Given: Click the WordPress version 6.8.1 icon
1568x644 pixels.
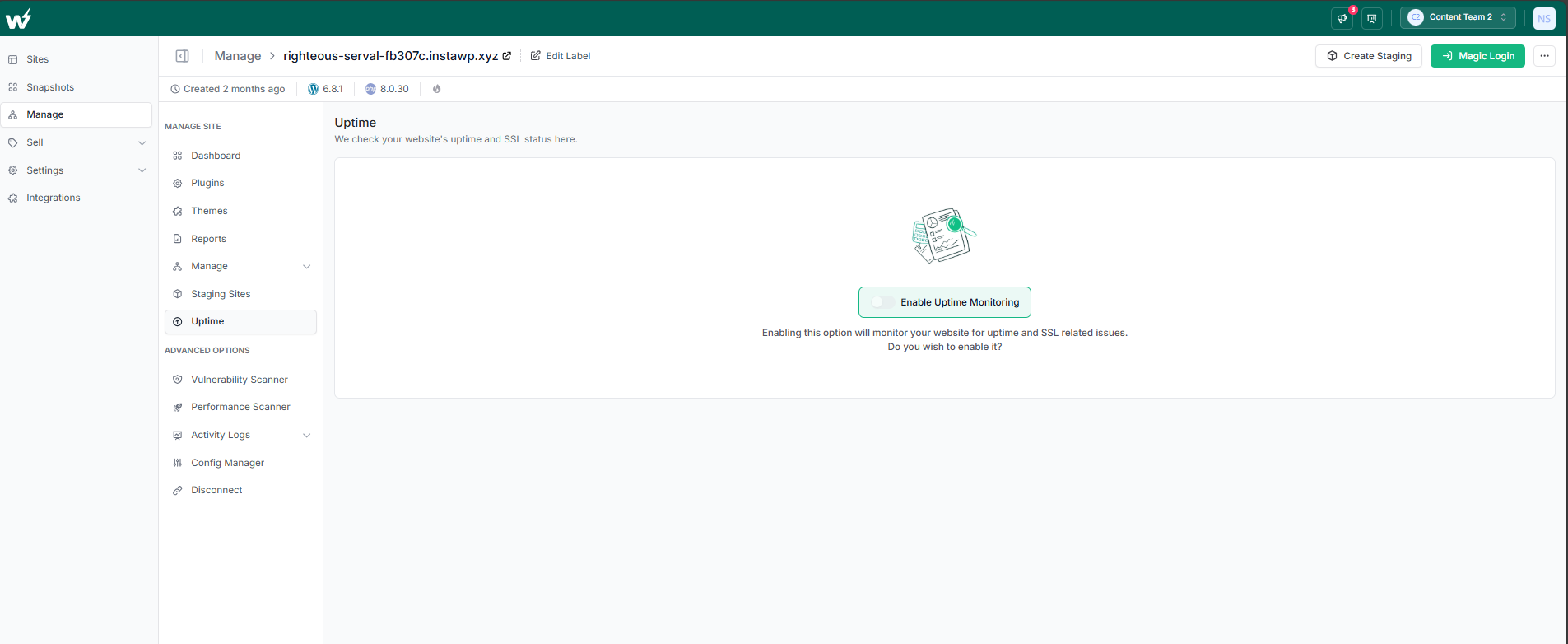Looking at the screenshot, I should coord(313,89).
